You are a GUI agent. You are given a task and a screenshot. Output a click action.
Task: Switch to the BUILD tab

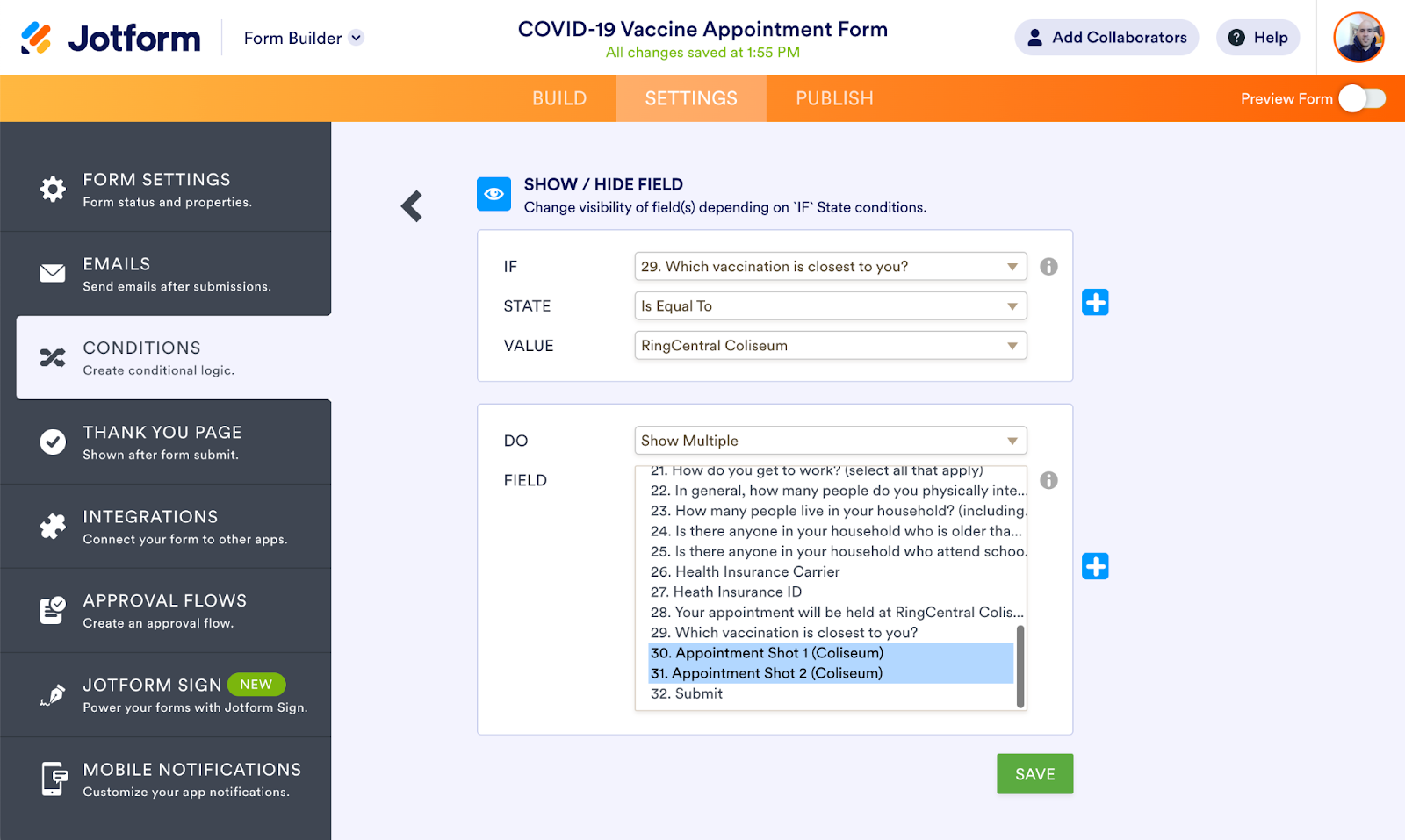559,98
